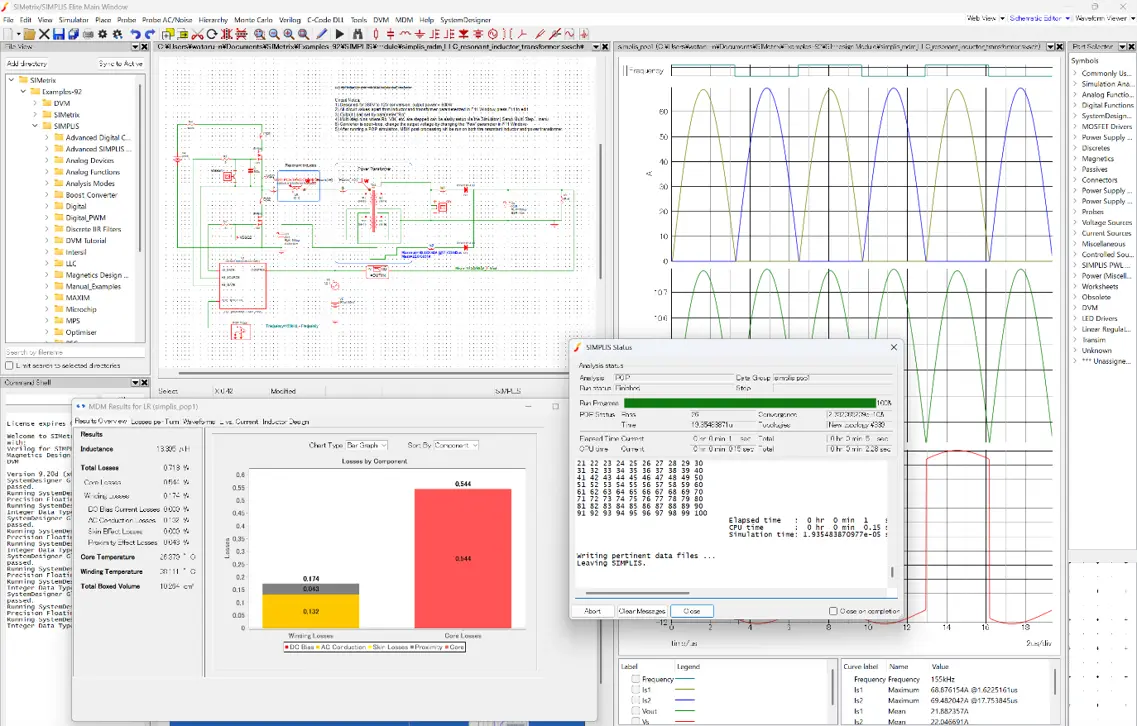Image resolution: width=1137 pixels, height=726 pixels.
Task: Click the Rotate toolbar icon
Action: click(x=212, y=34)
